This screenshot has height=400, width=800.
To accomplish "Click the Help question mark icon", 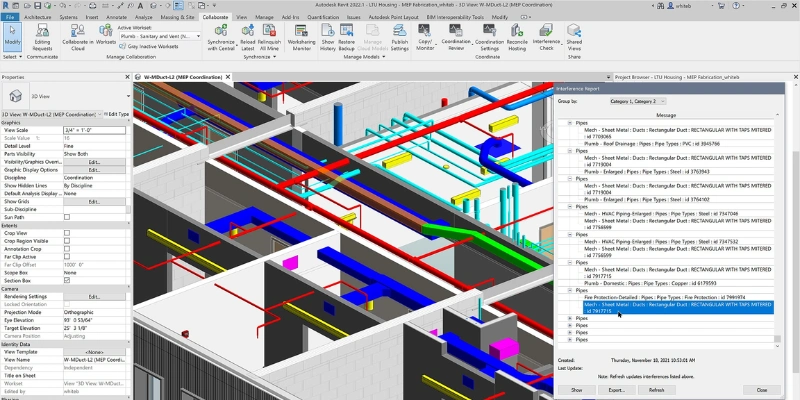I will tap(736, 6).
